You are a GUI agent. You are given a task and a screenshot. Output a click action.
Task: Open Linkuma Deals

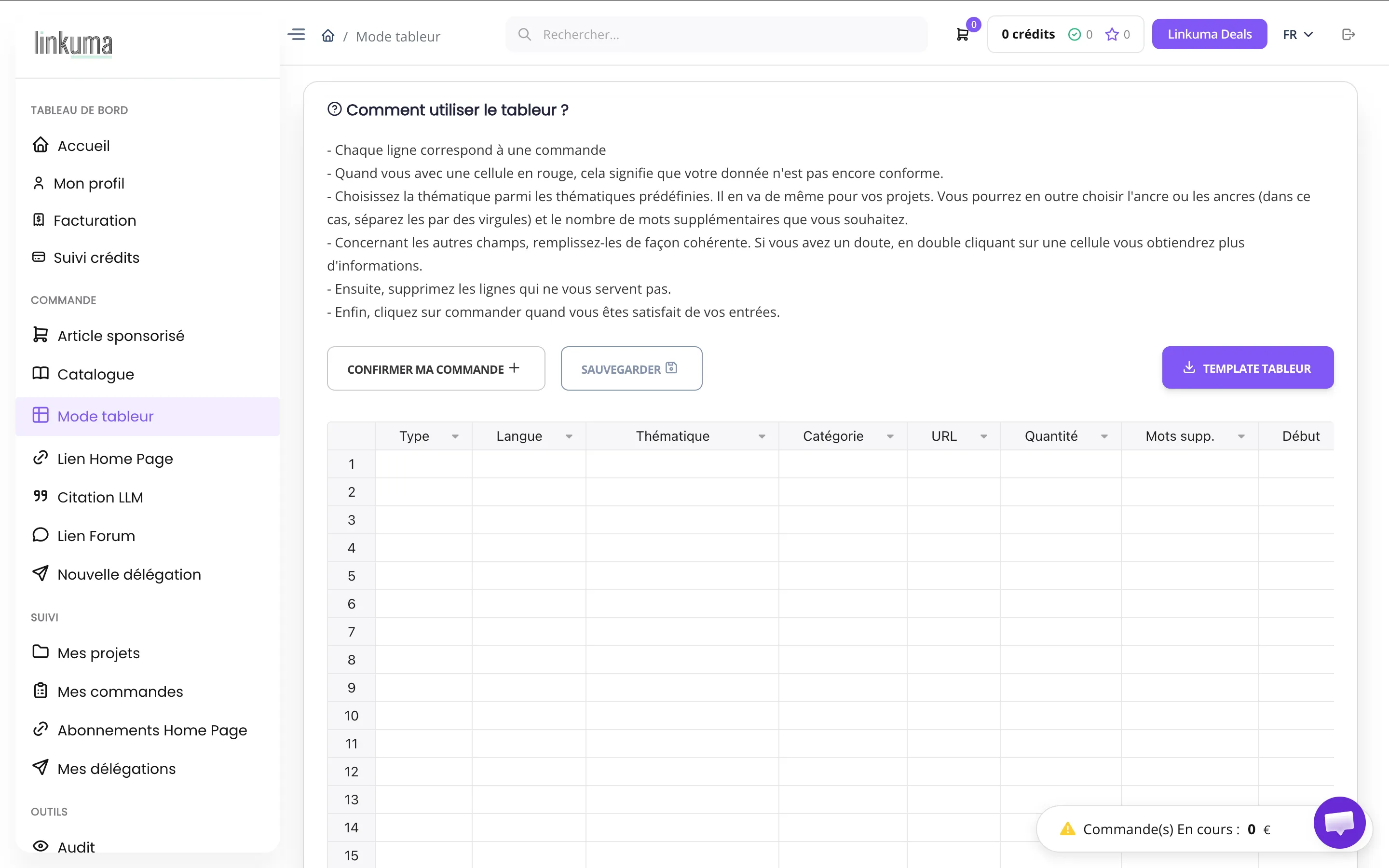tap(1210, 34)
